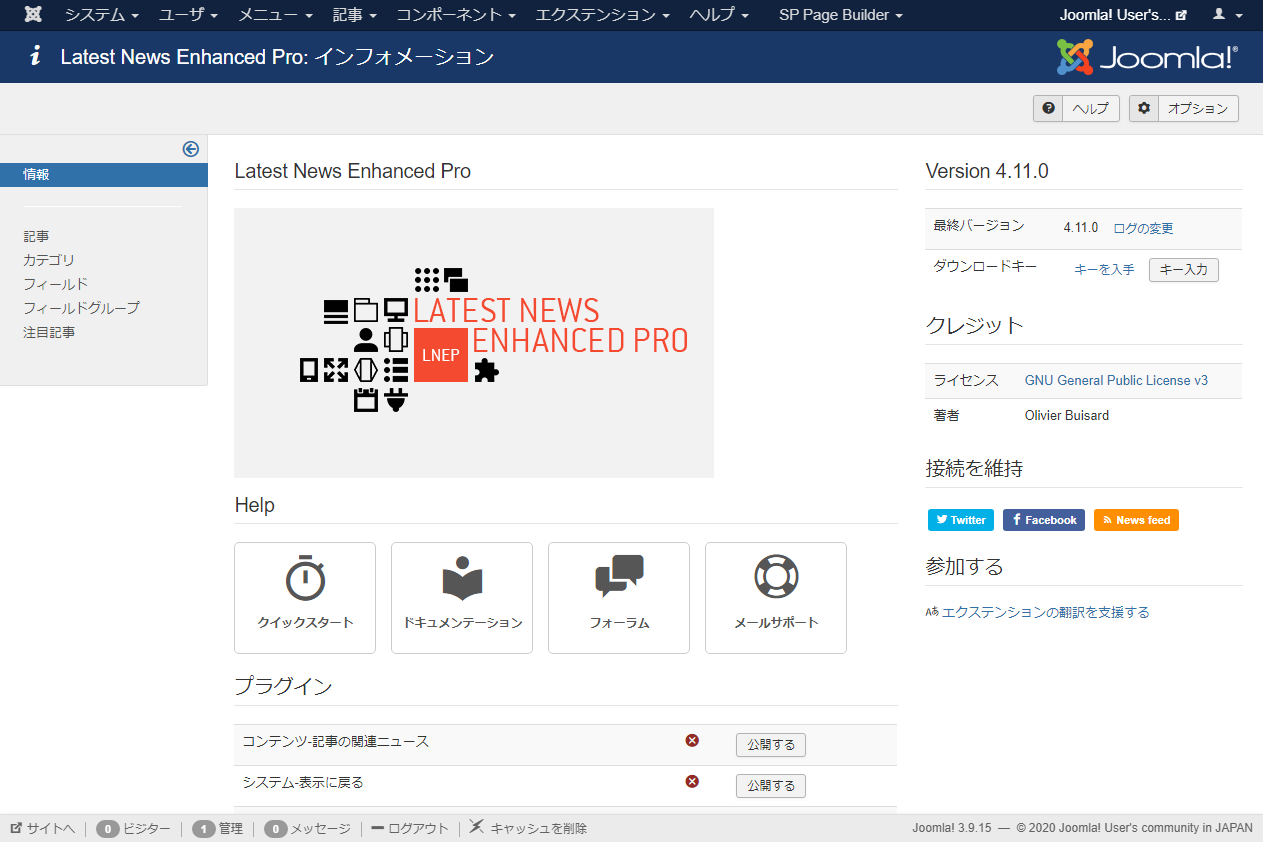Screen dimensions: 1263x842
Task: Select the 情報 tab in the sidebar
Action: (36, 174)
